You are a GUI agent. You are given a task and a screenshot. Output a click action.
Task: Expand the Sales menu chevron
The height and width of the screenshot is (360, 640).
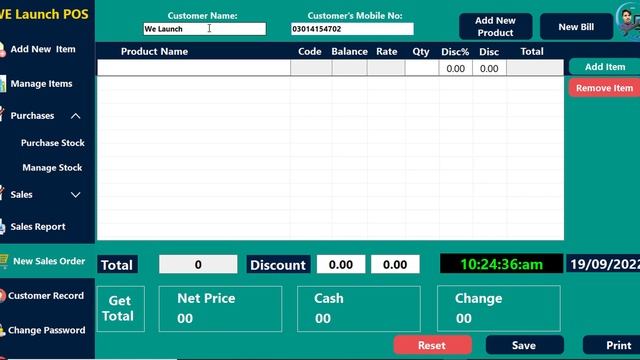pos(76,195)
